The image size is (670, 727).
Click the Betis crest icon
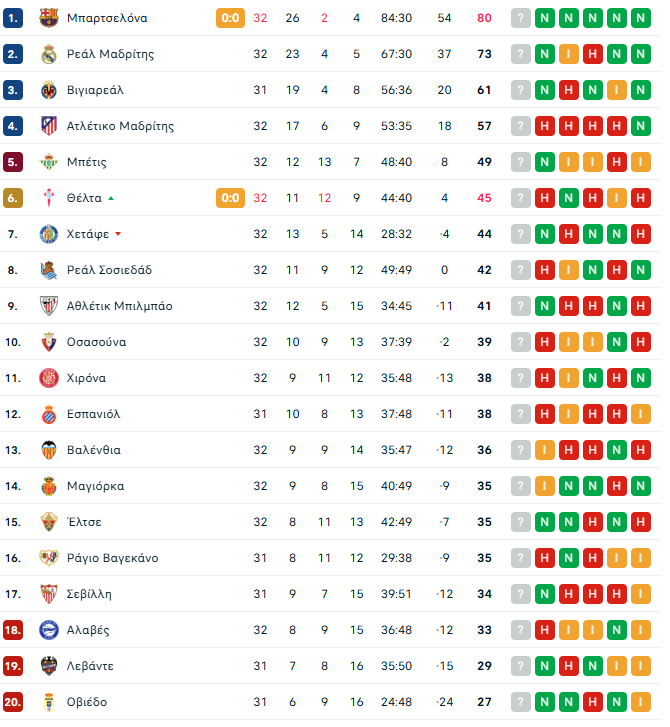click(x=48, y=162)
